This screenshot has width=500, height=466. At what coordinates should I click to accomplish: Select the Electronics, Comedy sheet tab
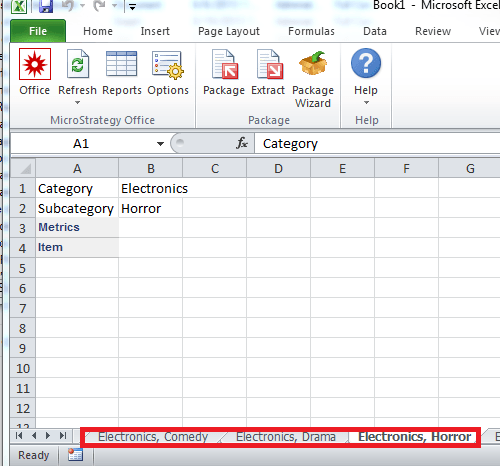153,437
